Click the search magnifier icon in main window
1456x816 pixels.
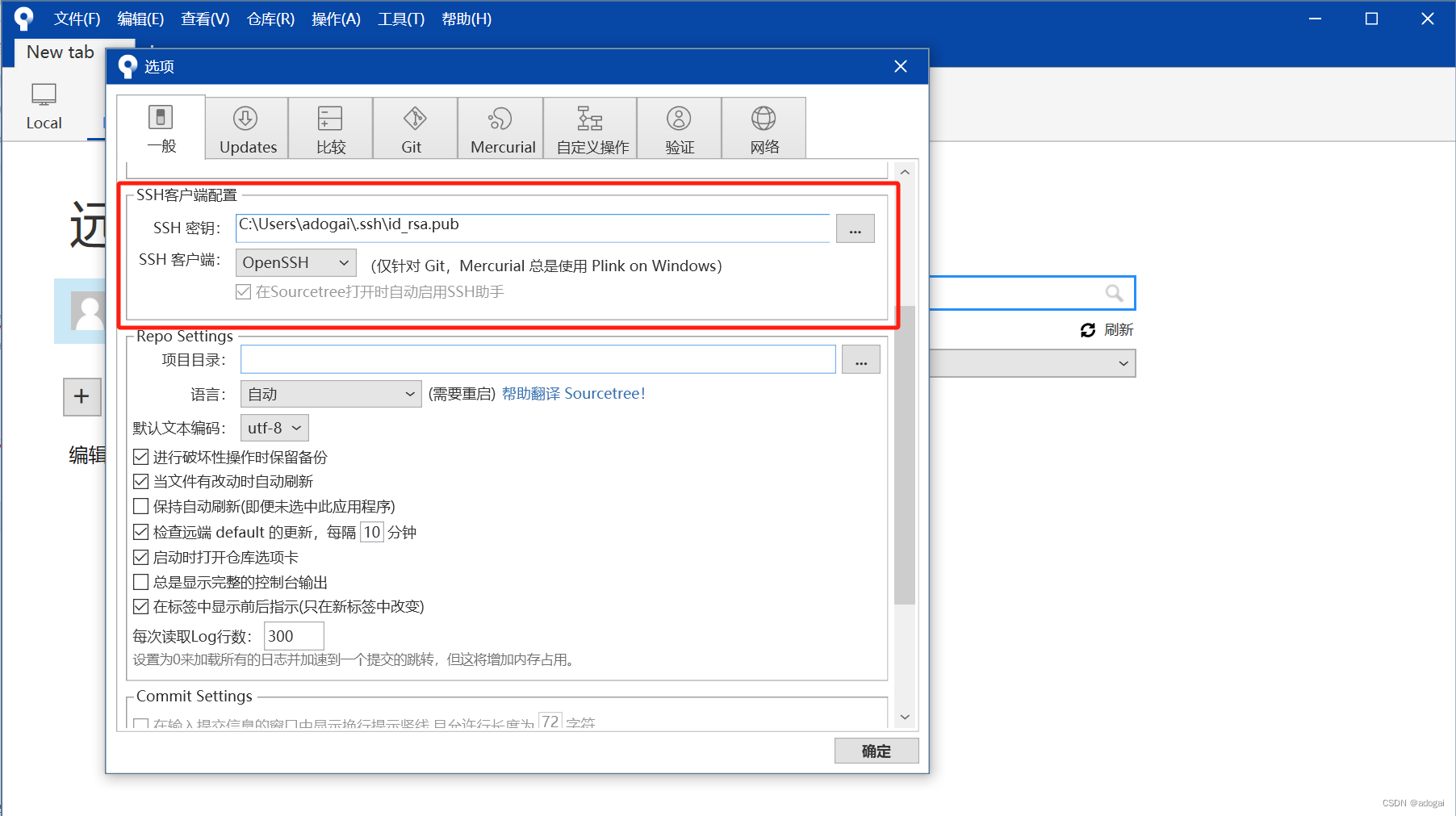tap(1114, 293)
